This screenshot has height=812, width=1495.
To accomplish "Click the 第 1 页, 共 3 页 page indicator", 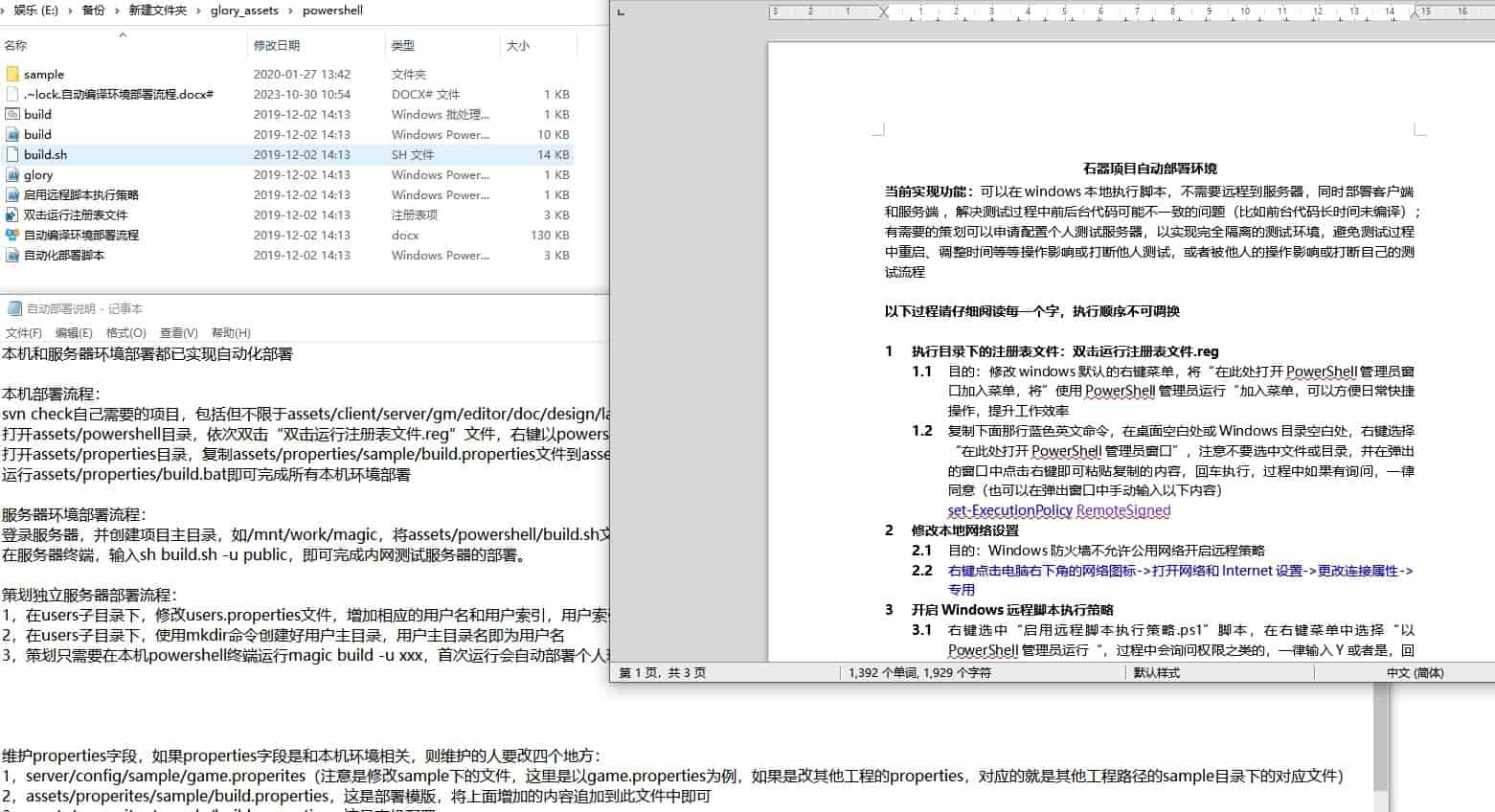I will [x=663, y=673].
